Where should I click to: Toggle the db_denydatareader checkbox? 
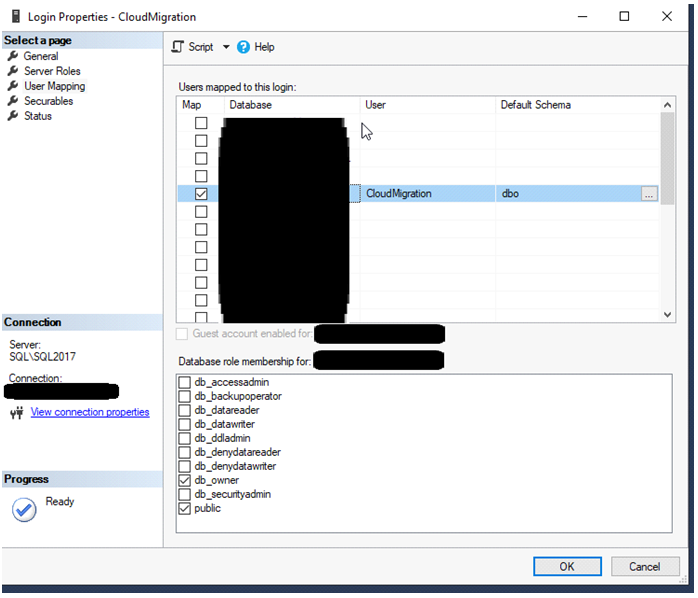click(x=184, y=452)
